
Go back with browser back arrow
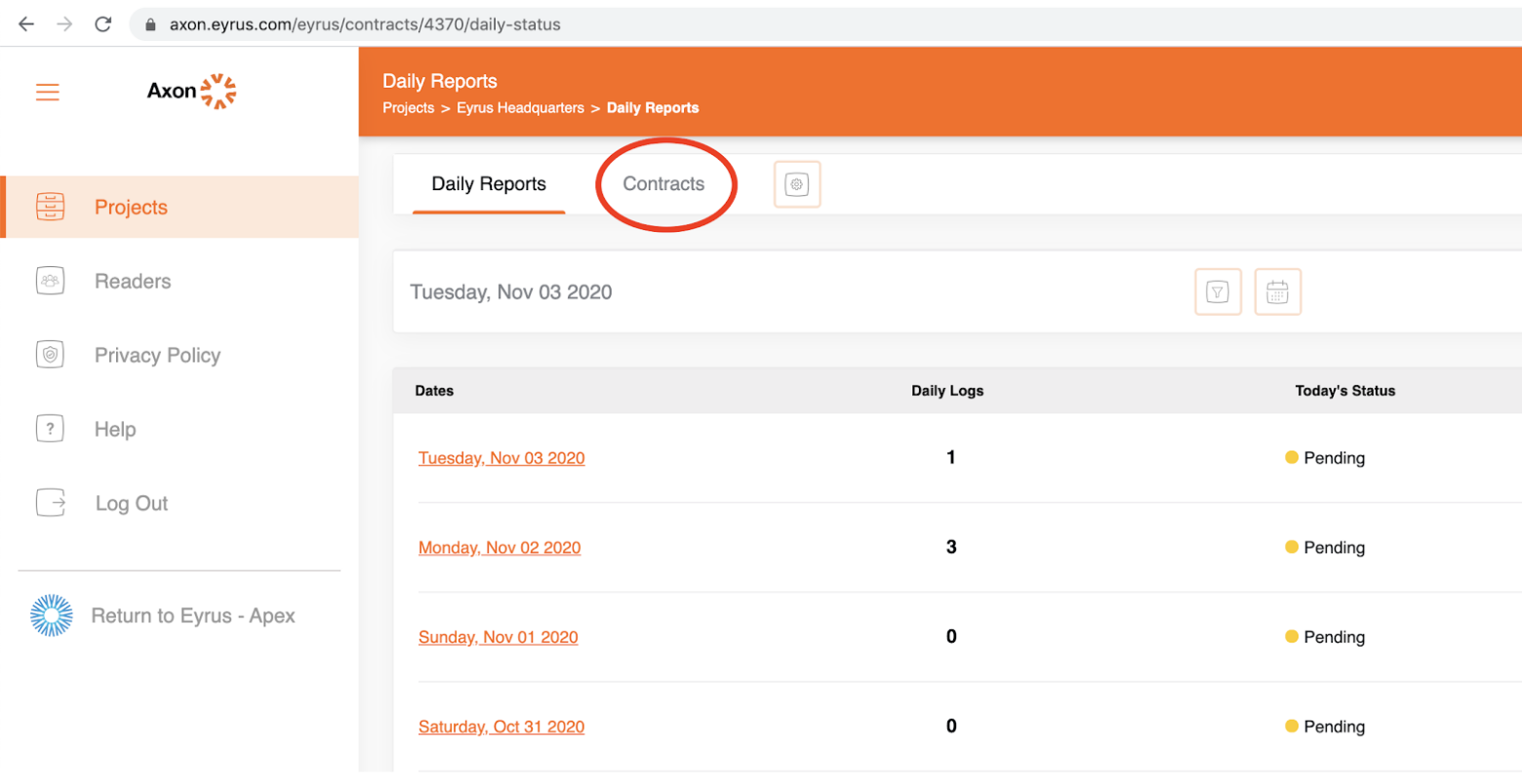point(26,24)
